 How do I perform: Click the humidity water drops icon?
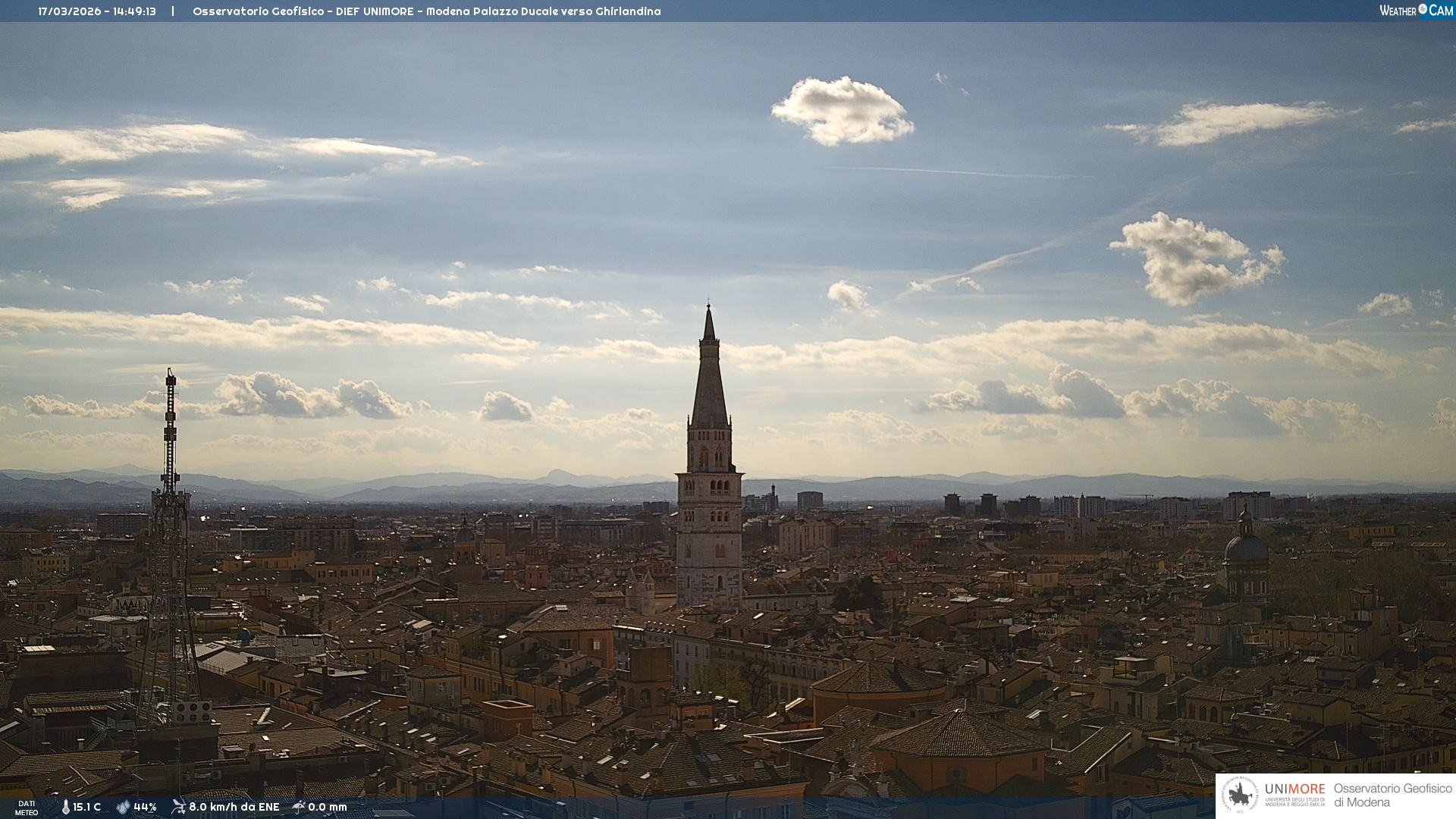click(123, 807)
